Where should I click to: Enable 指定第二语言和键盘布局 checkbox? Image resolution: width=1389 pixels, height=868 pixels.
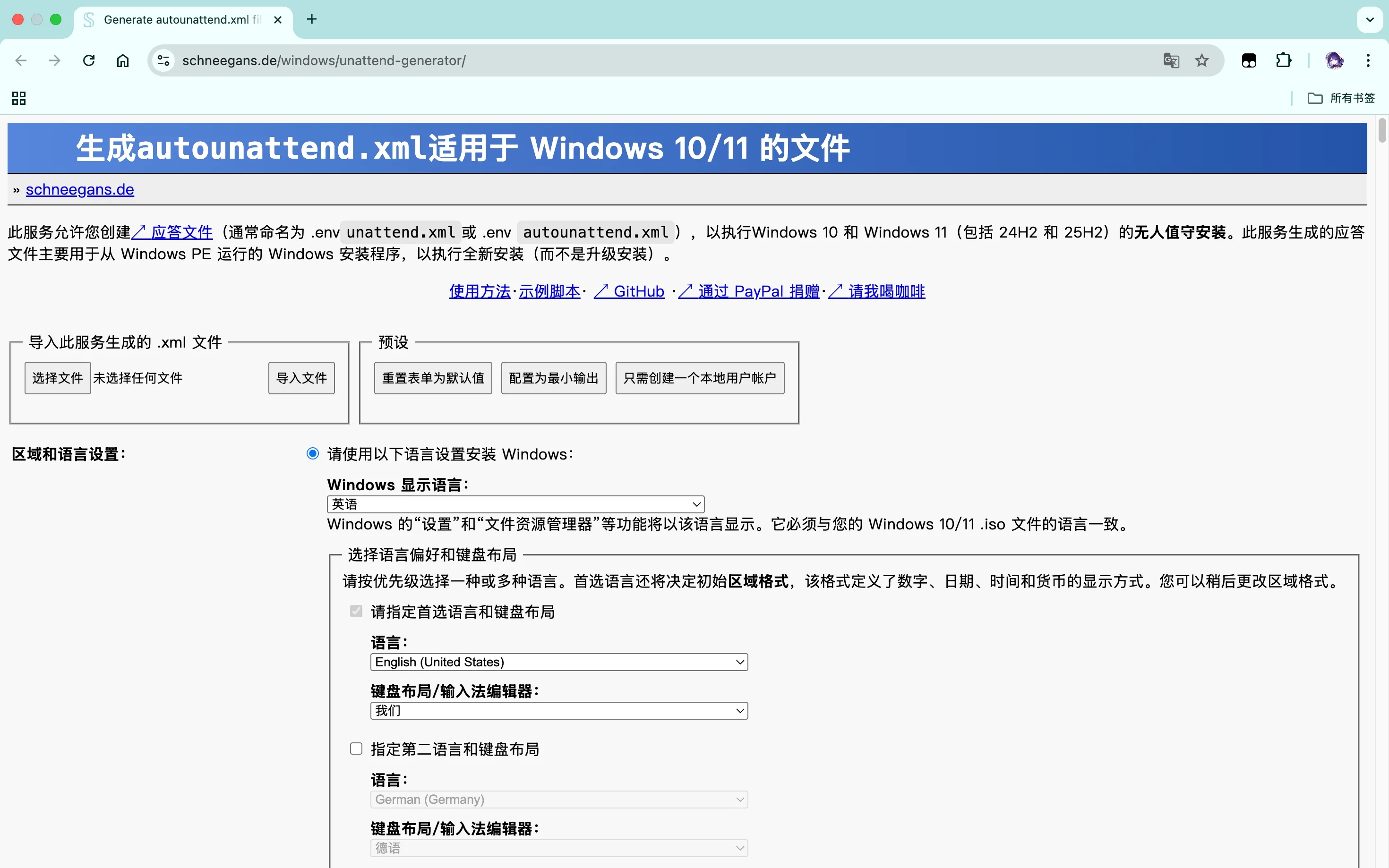355,748
